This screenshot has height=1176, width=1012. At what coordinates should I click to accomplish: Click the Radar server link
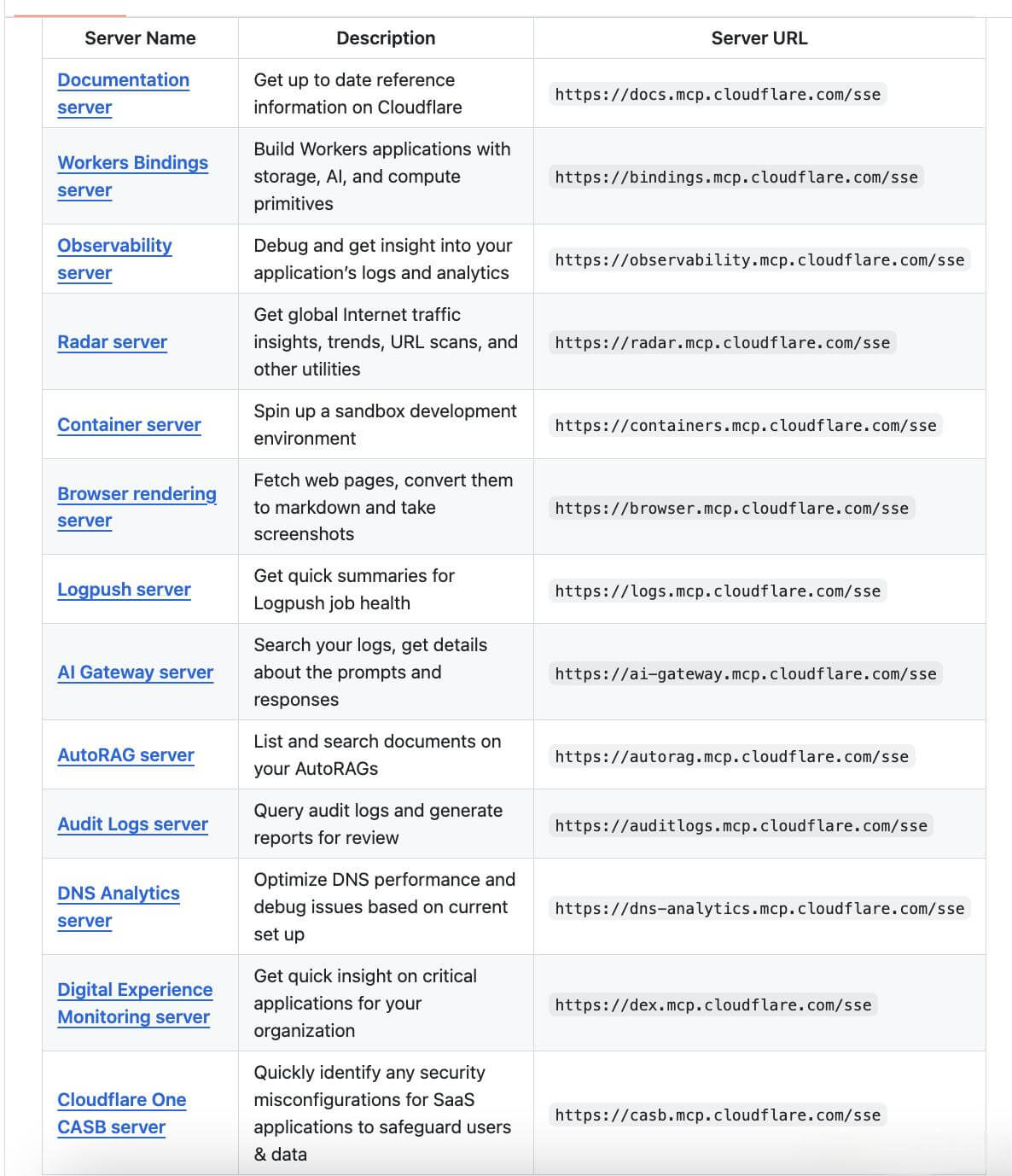112,342
